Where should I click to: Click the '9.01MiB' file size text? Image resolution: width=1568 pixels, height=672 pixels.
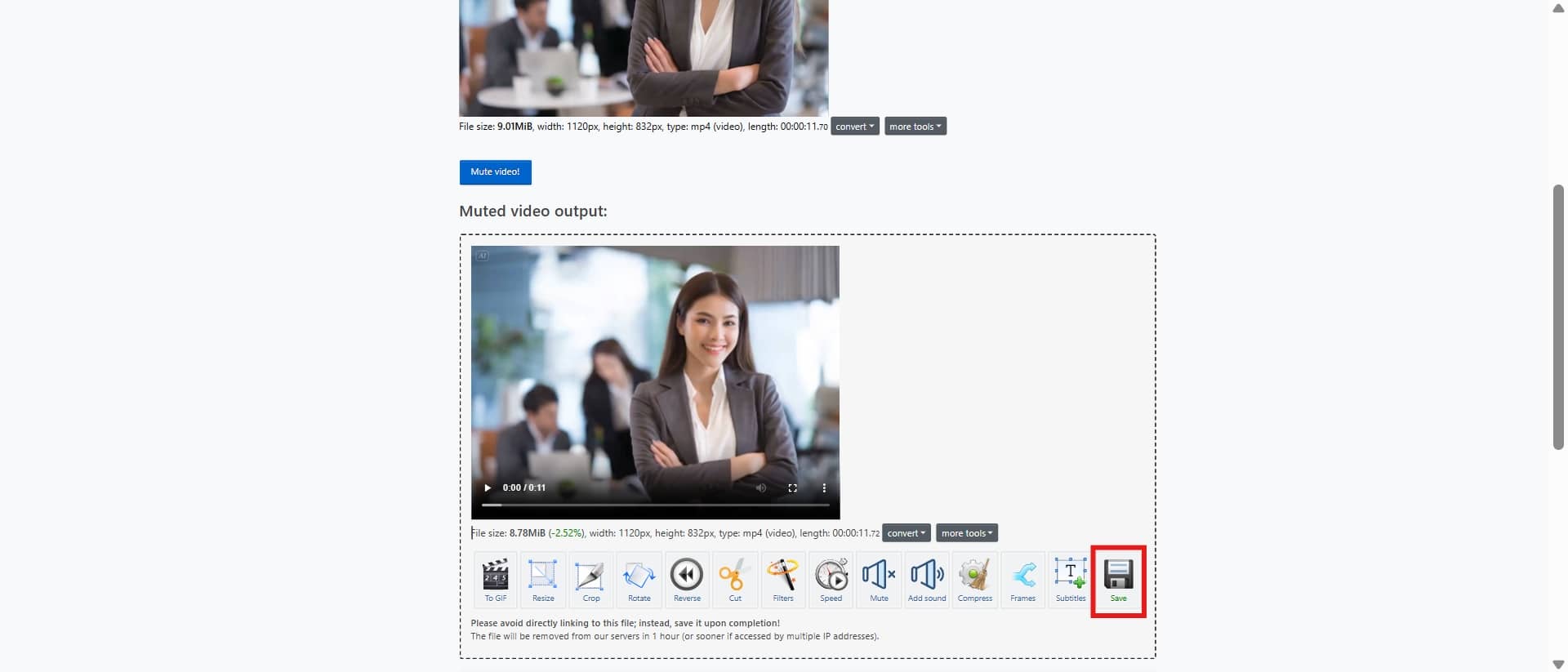[x=514, y=127]
